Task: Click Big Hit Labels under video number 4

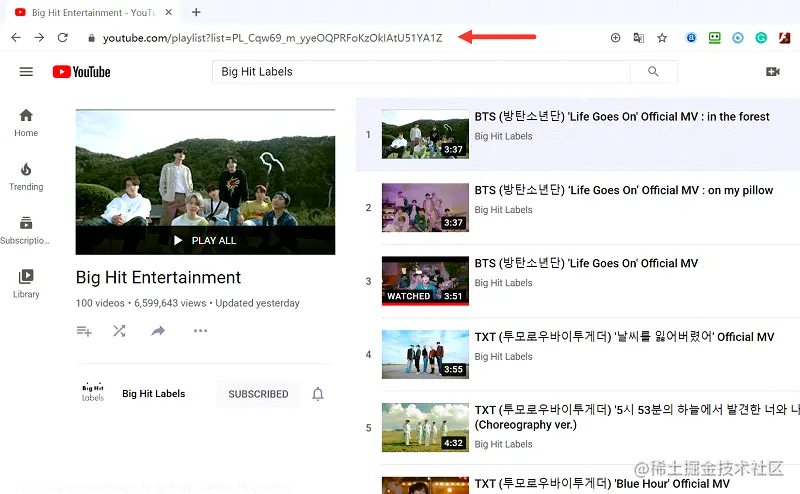Action: click(x=504, y=356)
